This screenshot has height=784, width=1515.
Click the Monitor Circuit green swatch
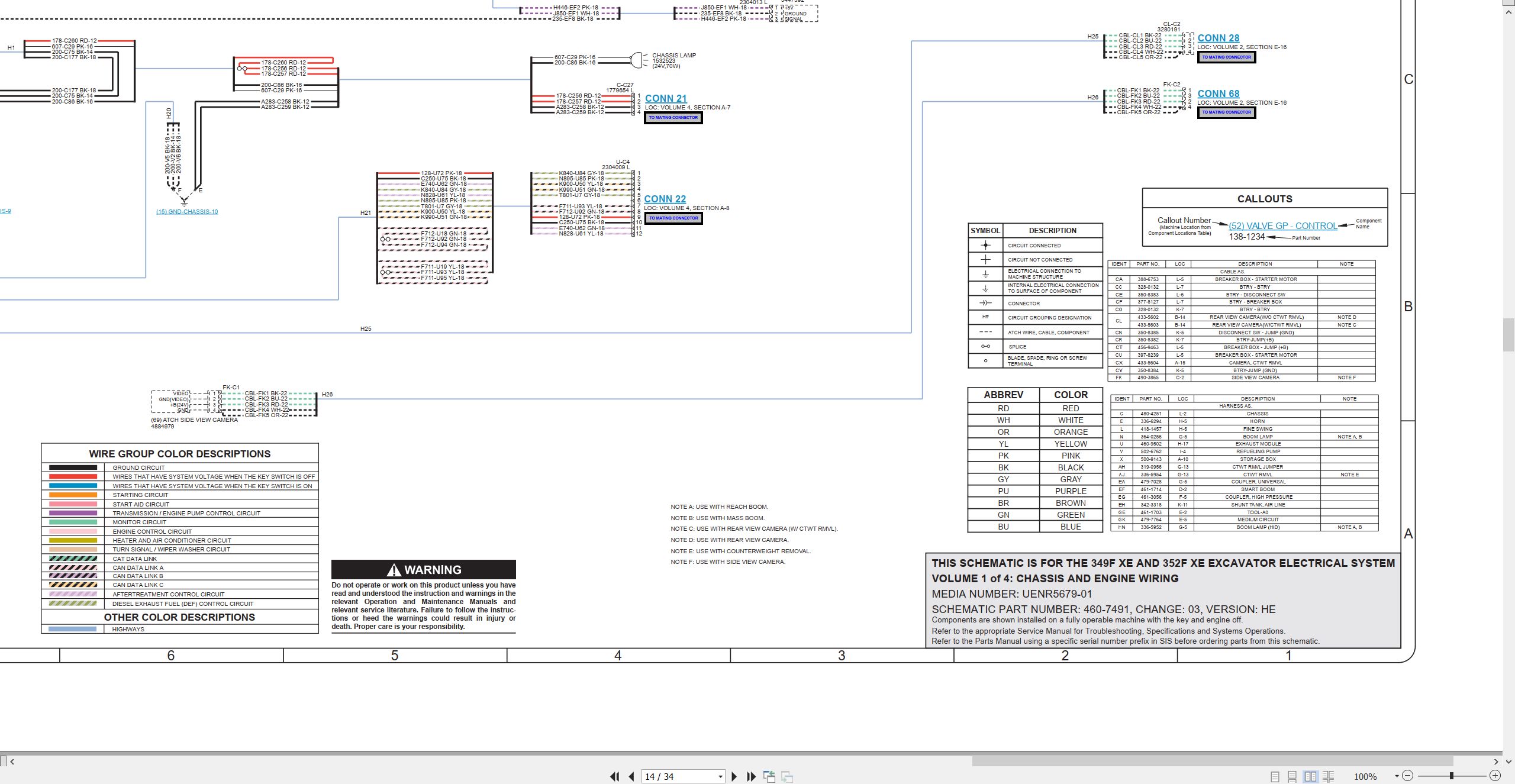pos(73,522)
